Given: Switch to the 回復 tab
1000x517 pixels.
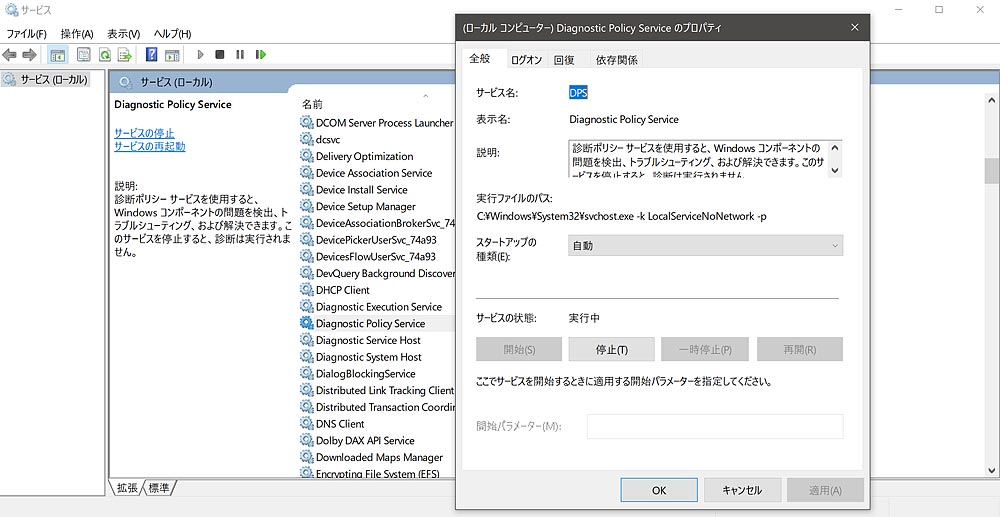Looking at the screenshot, I should (x=564, y=60).
